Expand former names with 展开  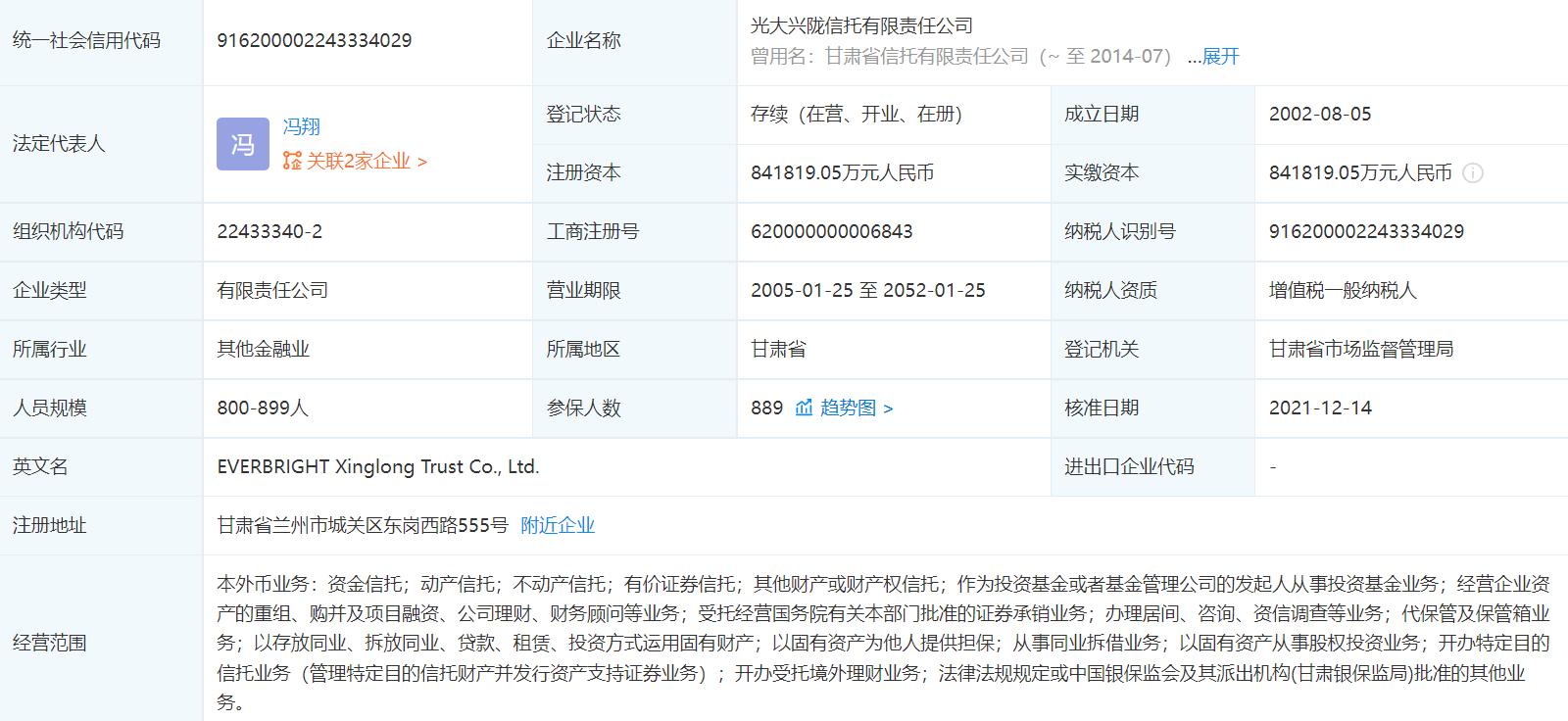(1220, 57)
